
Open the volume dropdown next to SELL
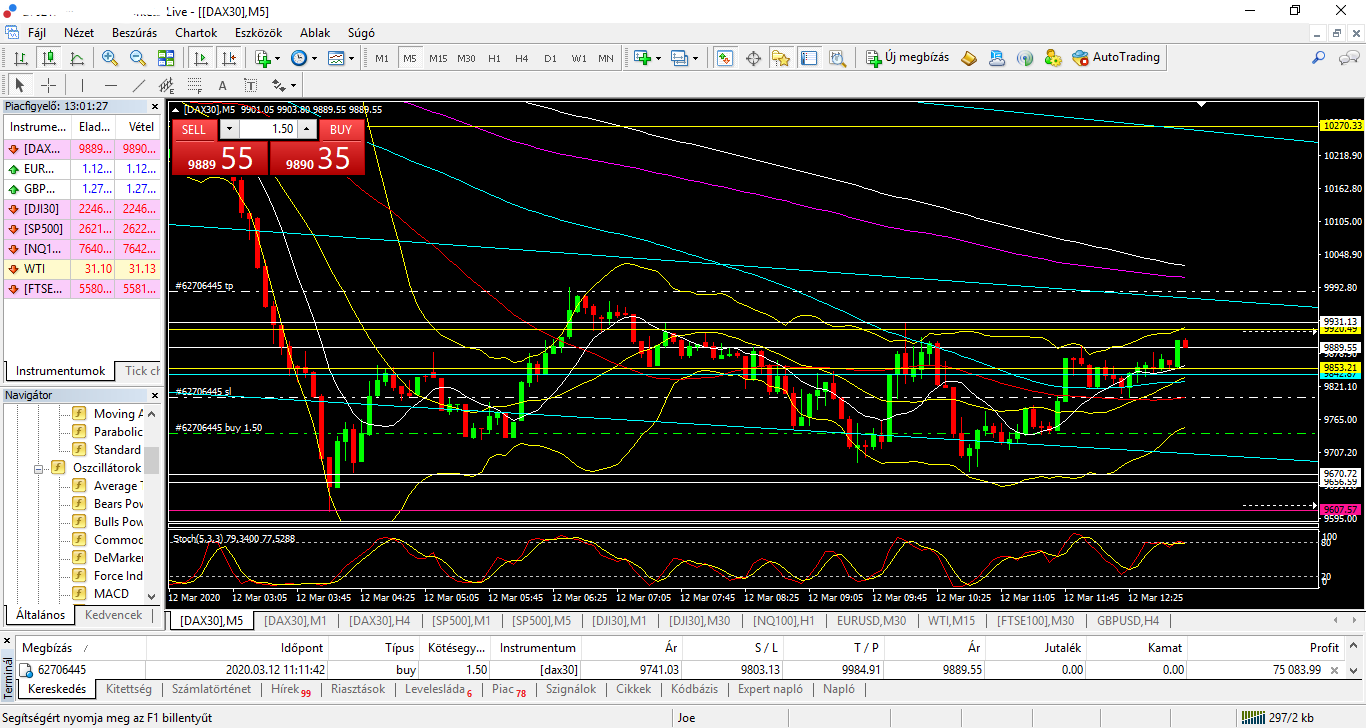click(x=229, y=129)
